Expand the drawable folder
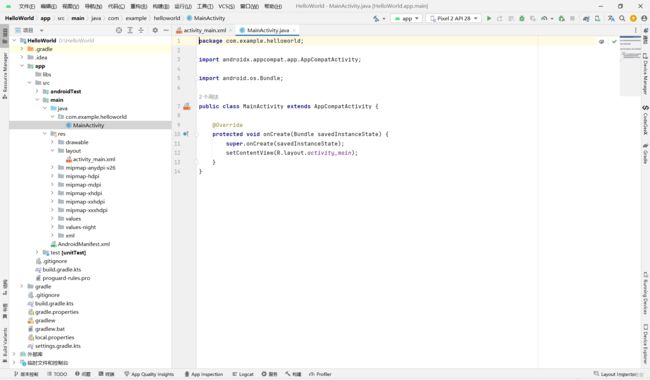650x380 pixels. 52,142
